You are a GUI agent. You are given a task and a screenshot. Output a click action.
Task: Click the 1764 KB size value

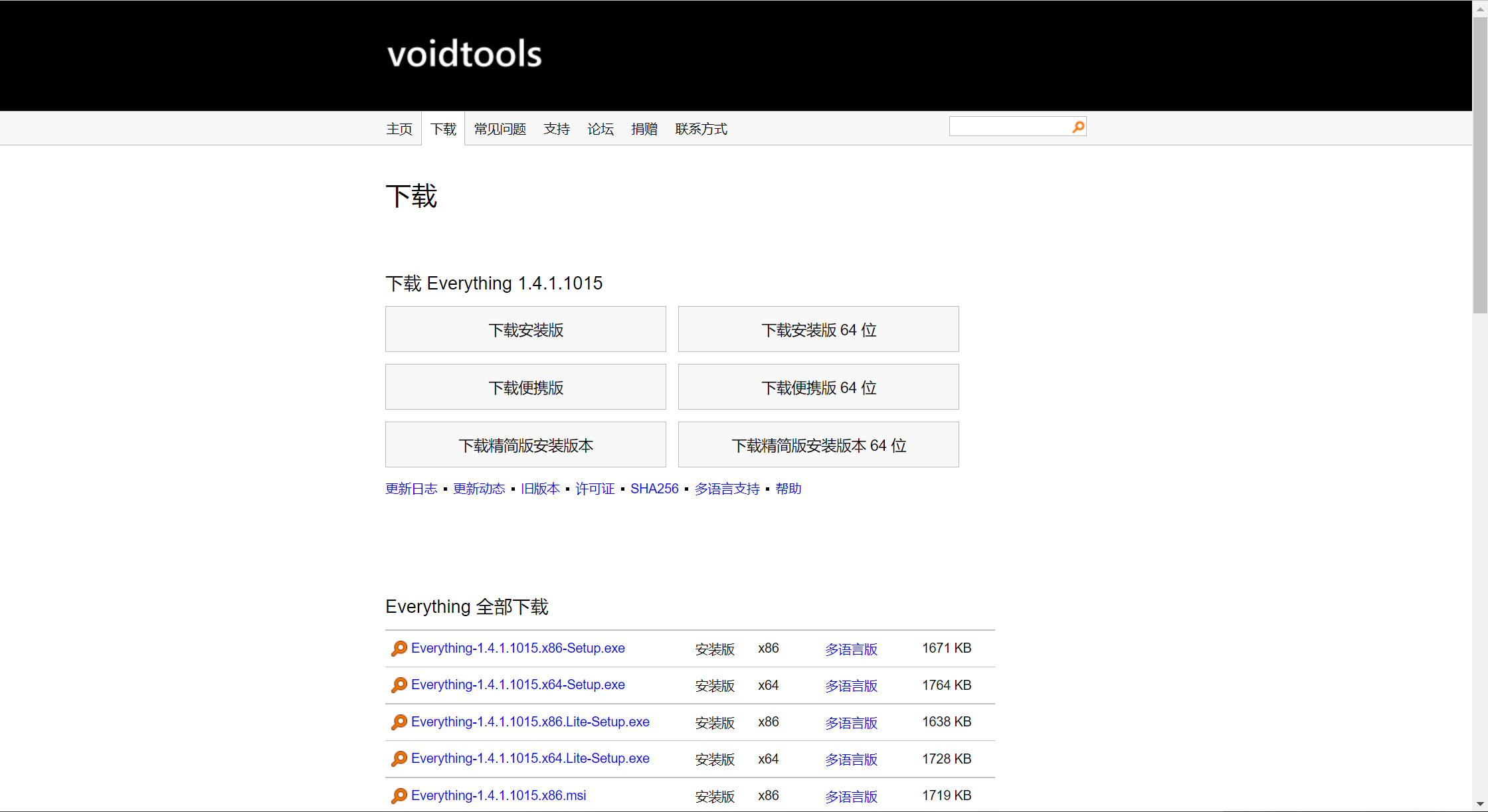(x=947, y=685)
